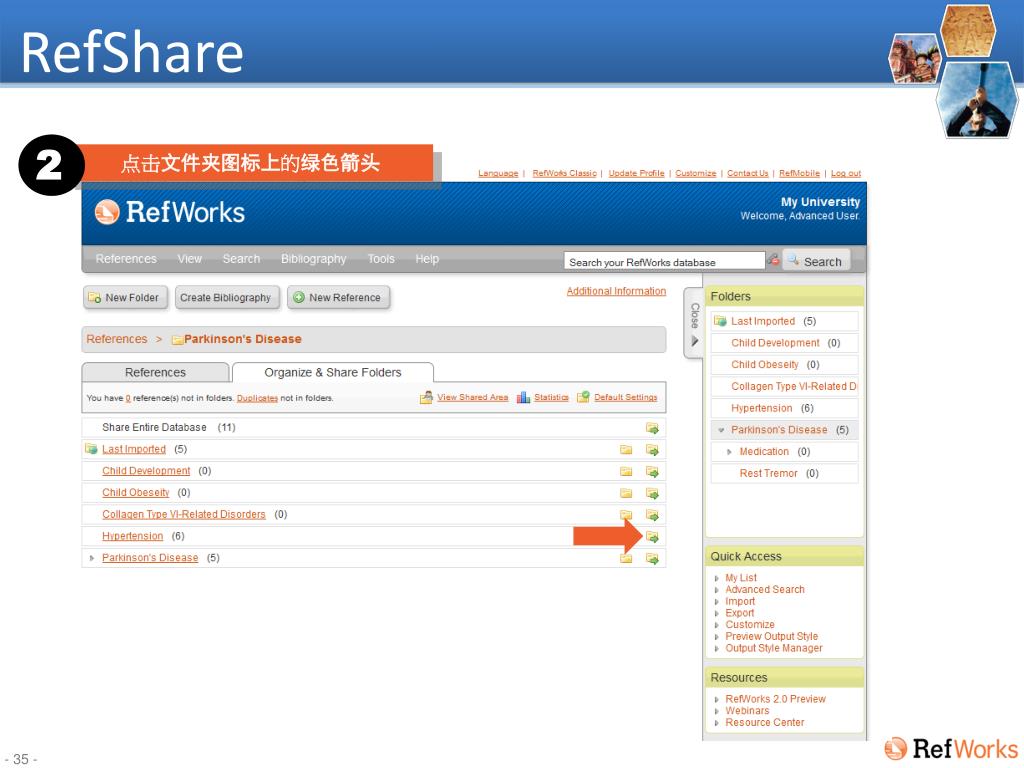This screenshot has width=1024, height=768.
Task: Click share folder icon in Last Imported row
Action: click(652, 450)
